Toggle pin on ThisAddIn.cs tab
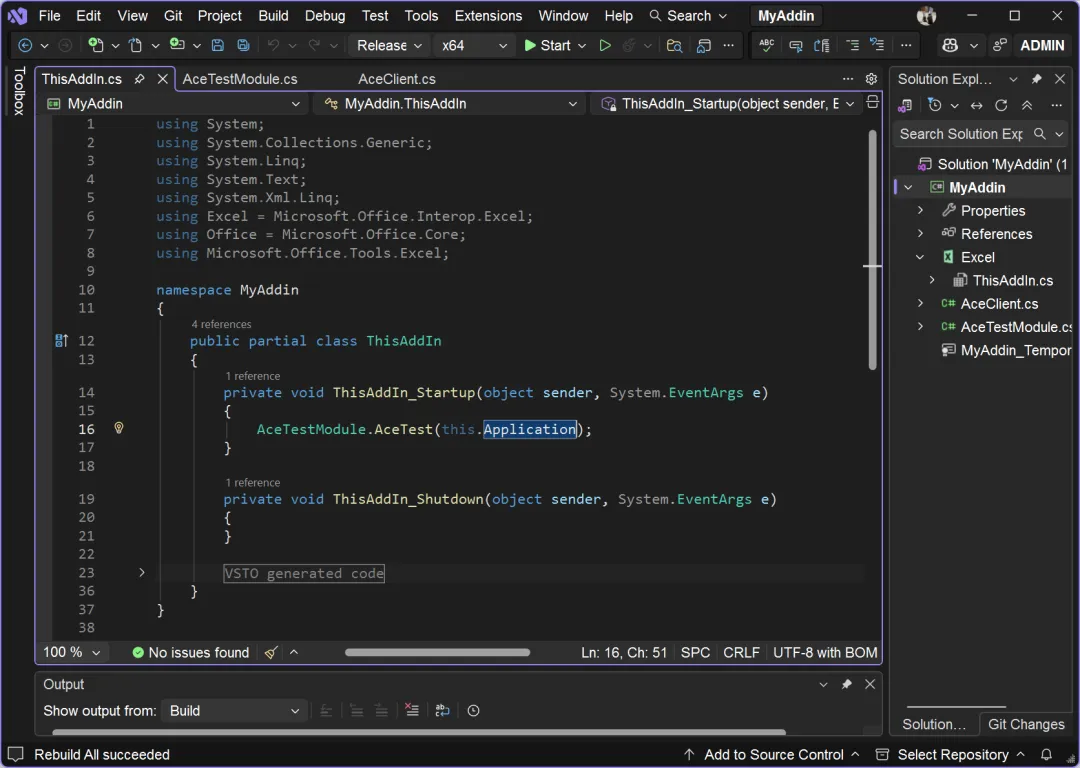Viewport: 1080px width, 768px height. coord(140,79)
